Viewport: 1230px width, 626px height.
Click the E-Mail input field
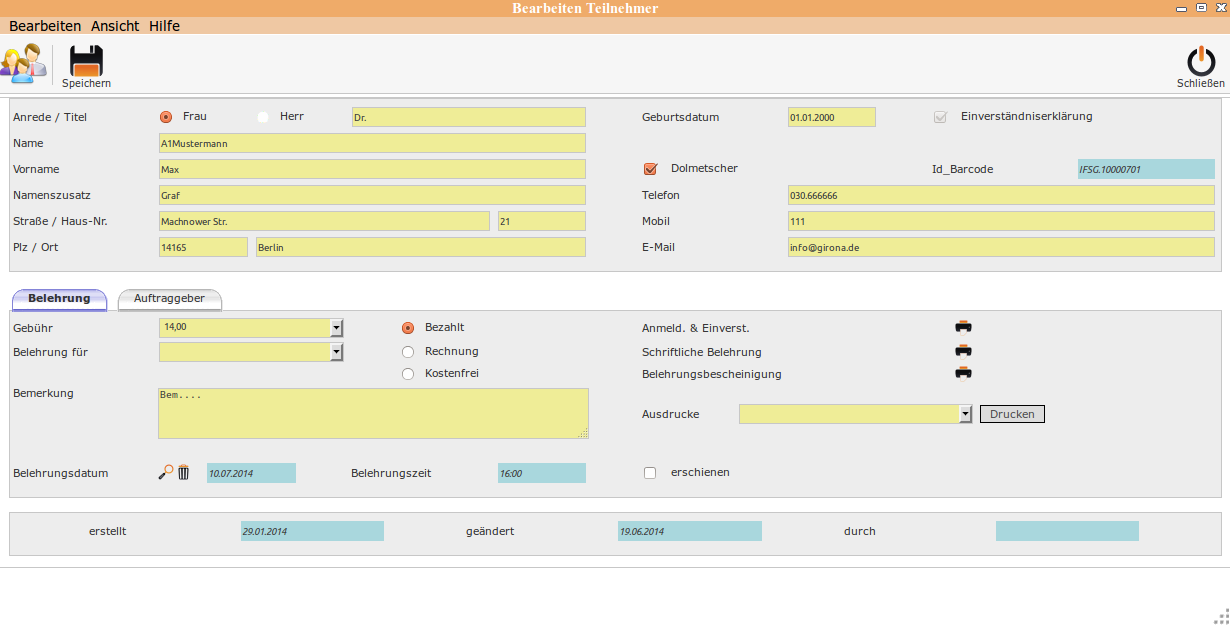1000,247
